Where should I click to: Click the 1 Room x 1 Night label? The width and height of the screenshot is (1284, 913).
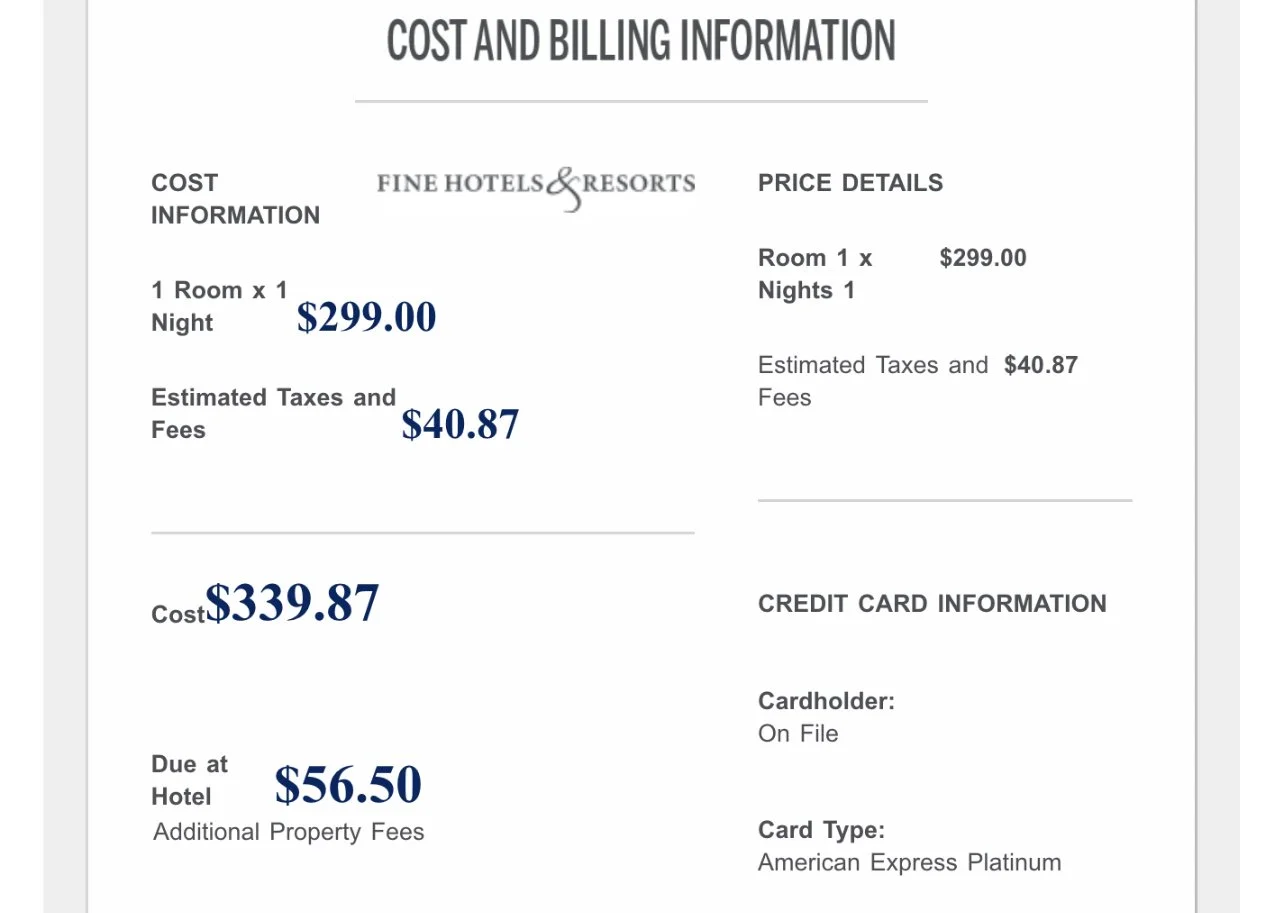(x=219, y=307)
